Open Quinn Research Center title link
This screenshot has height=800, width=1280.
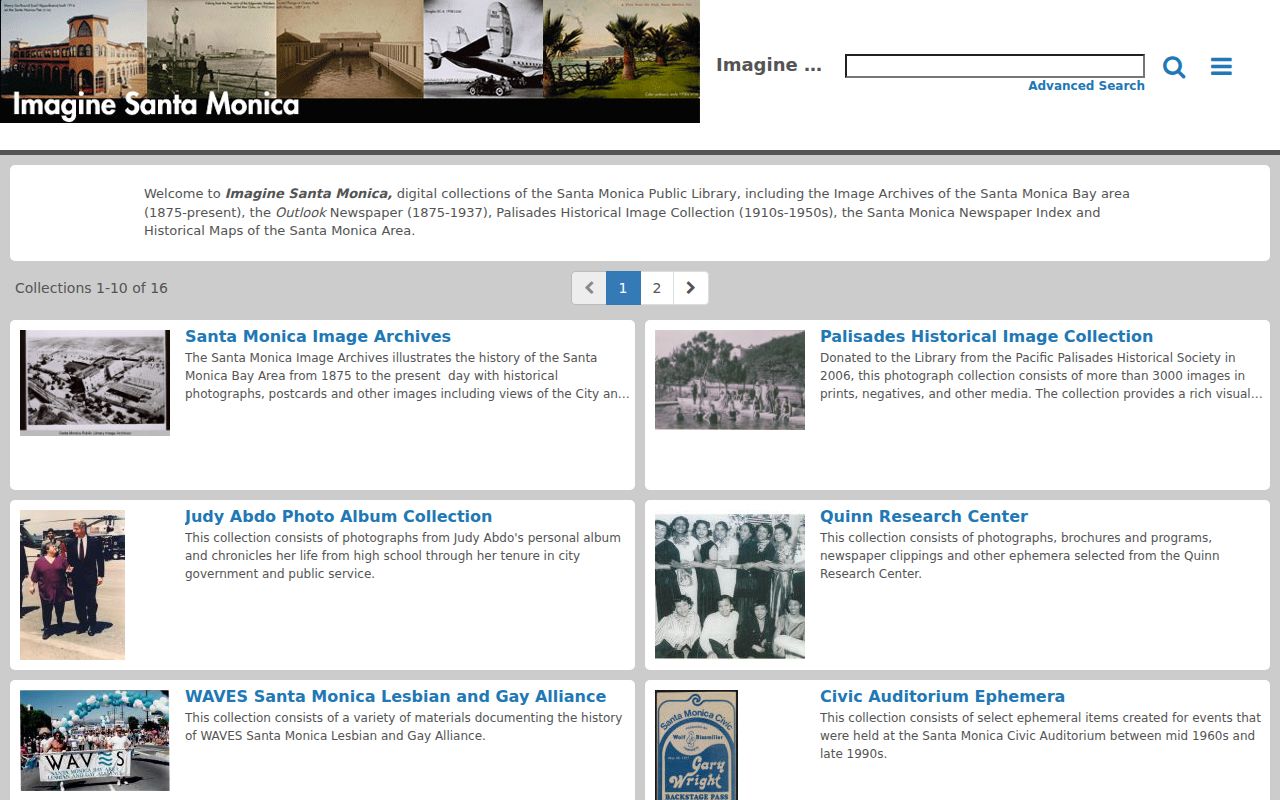(x=924, y=516)
